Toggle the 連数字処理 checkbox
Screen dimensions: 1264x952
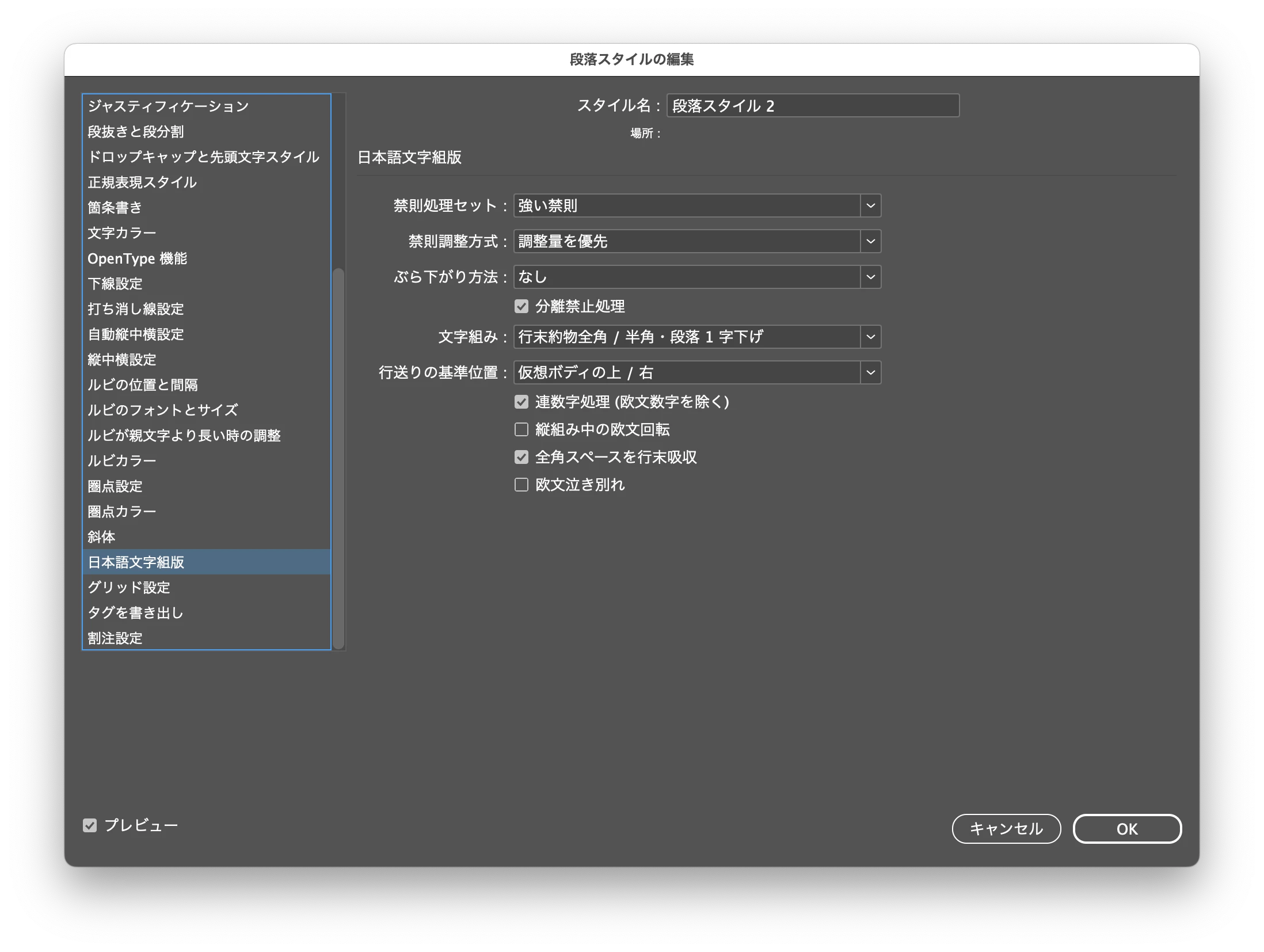click(521, 402)
